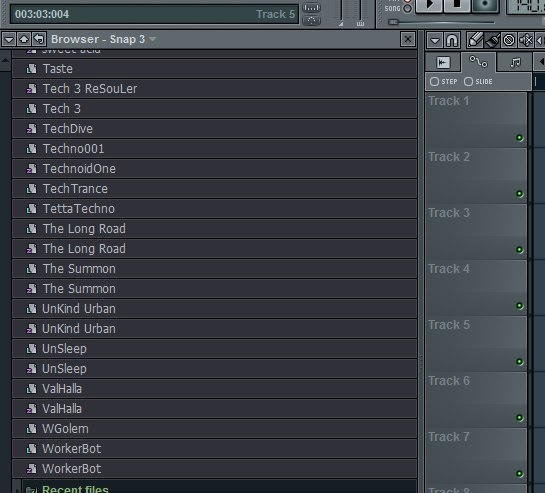Select The Long Road entry with purple zip icon
The image size is (545, 493).
point(214,249)
